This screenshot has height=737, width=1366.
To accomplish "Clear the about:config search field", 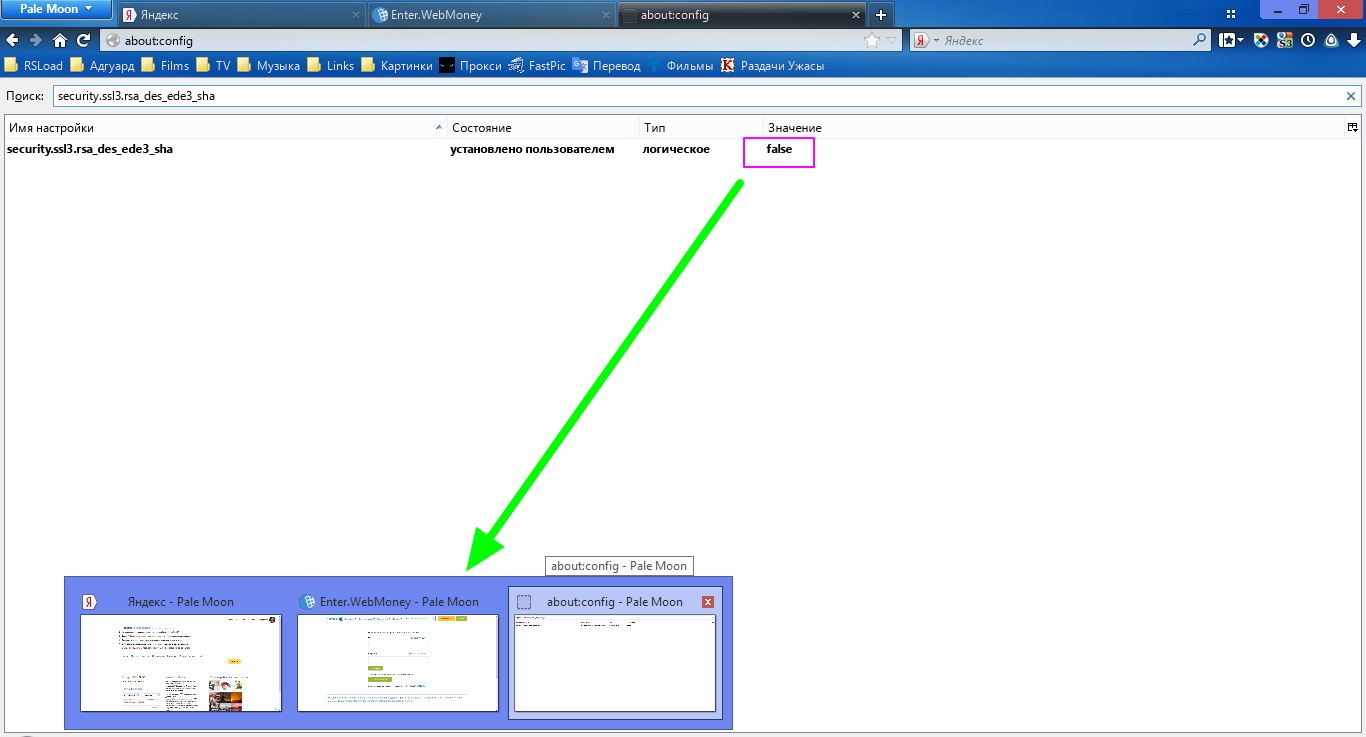I will coord(1351,97).
